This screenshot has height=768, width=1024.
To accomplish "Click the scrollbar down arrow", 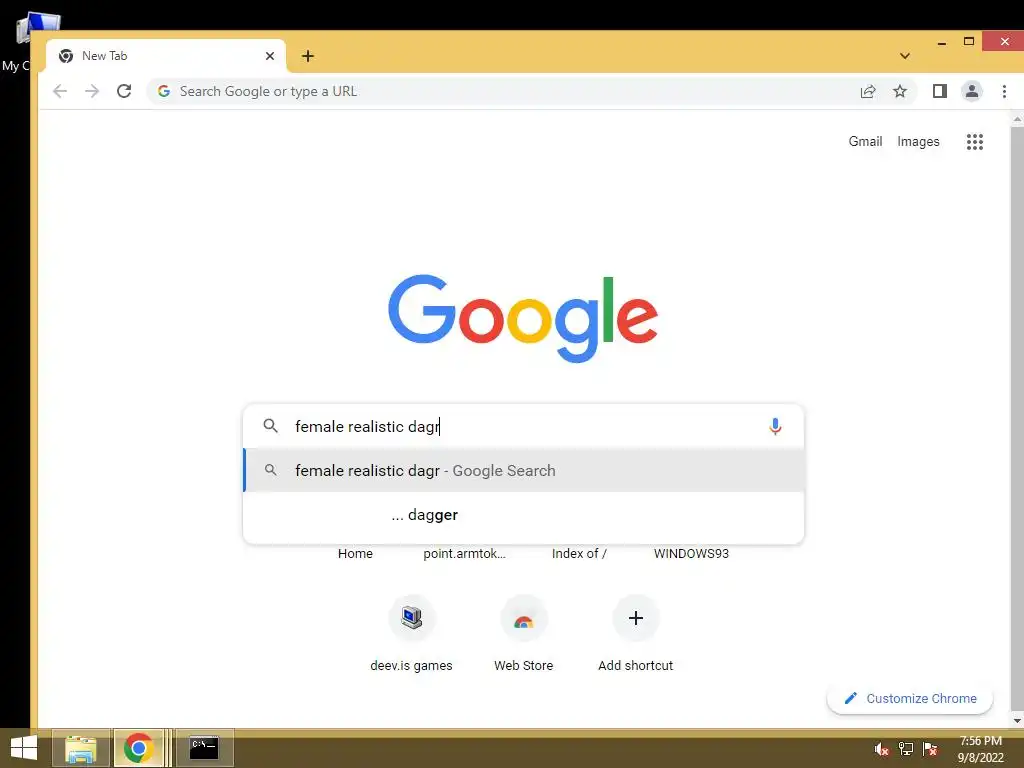I will pos(1017,721).
